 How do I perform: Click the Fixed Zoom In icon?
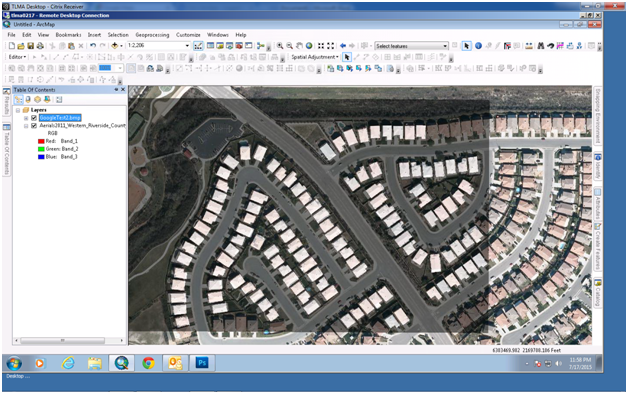(x=321, y=46)
